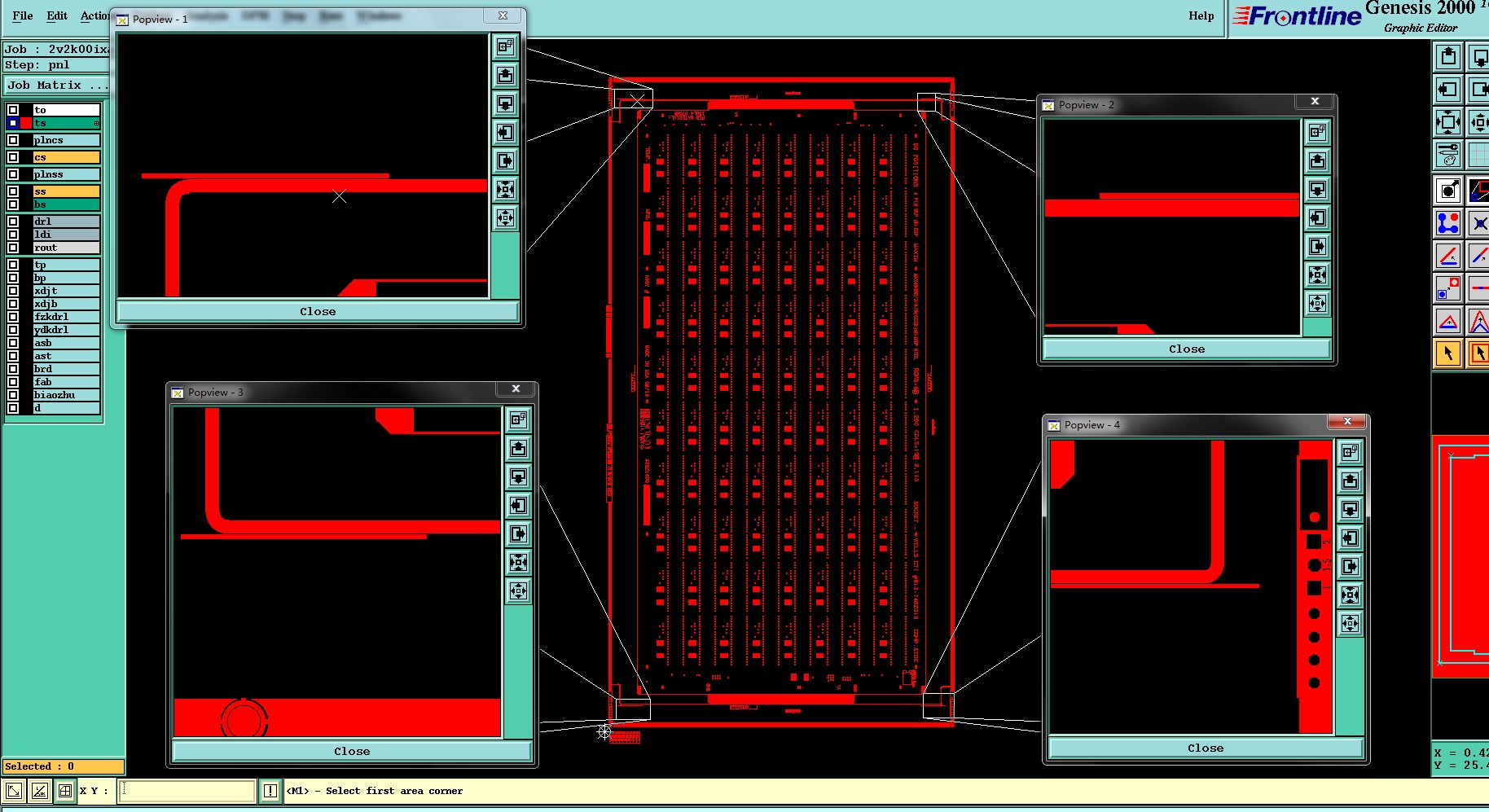Pan down in Popview 1
This screenshot has height=812, width=1489.
(x=506, y=104)
